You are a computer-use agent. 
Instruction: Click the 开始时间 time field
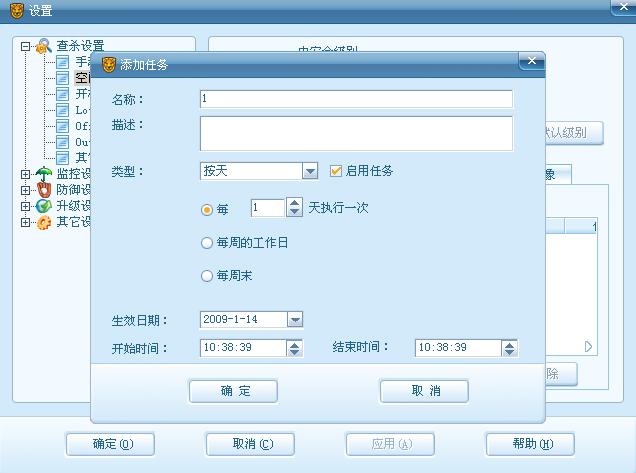click(x=243, y=348)
